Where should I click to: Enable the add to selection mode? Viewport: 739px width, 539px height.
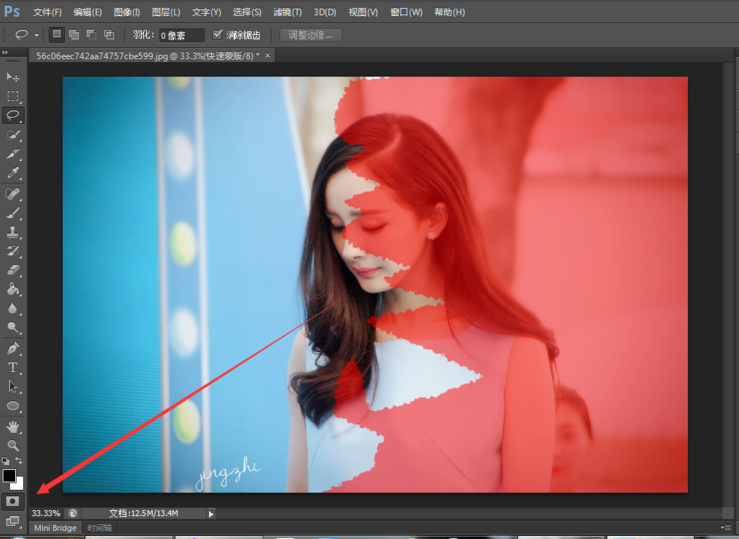click(x=74, y=34)
